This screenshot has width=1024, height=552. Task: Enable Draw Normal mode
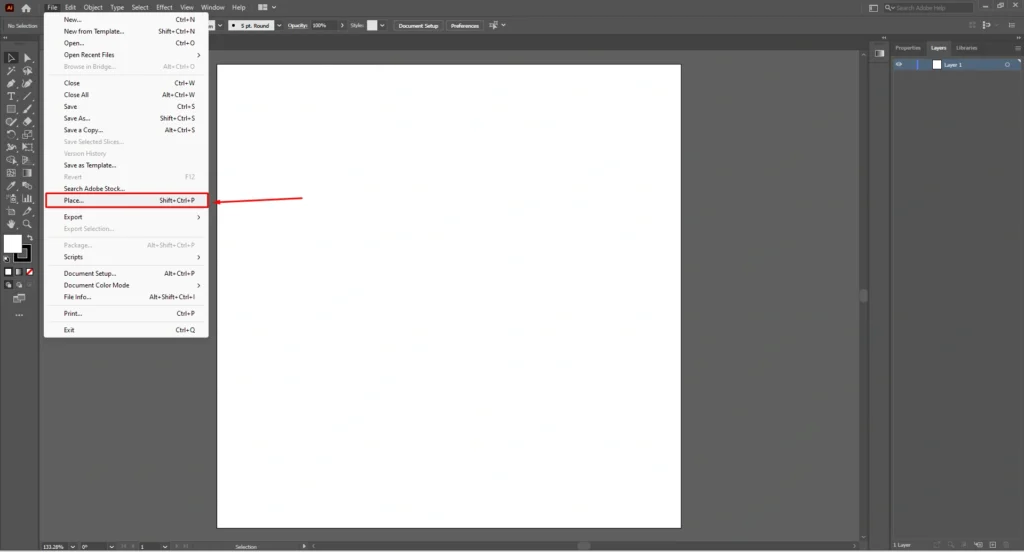8,285
